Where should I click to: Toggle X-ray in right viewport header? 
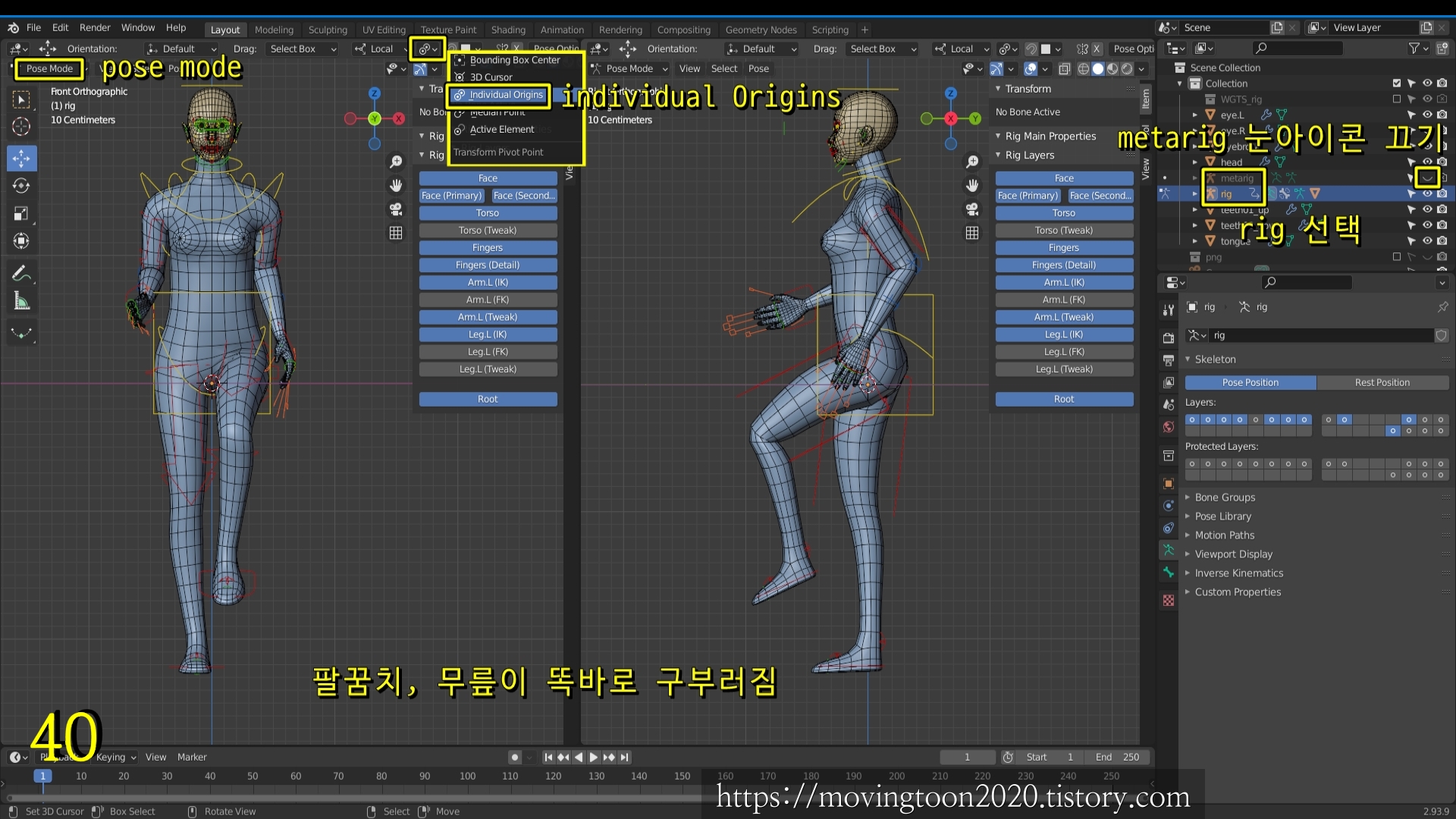point(1064,68)
